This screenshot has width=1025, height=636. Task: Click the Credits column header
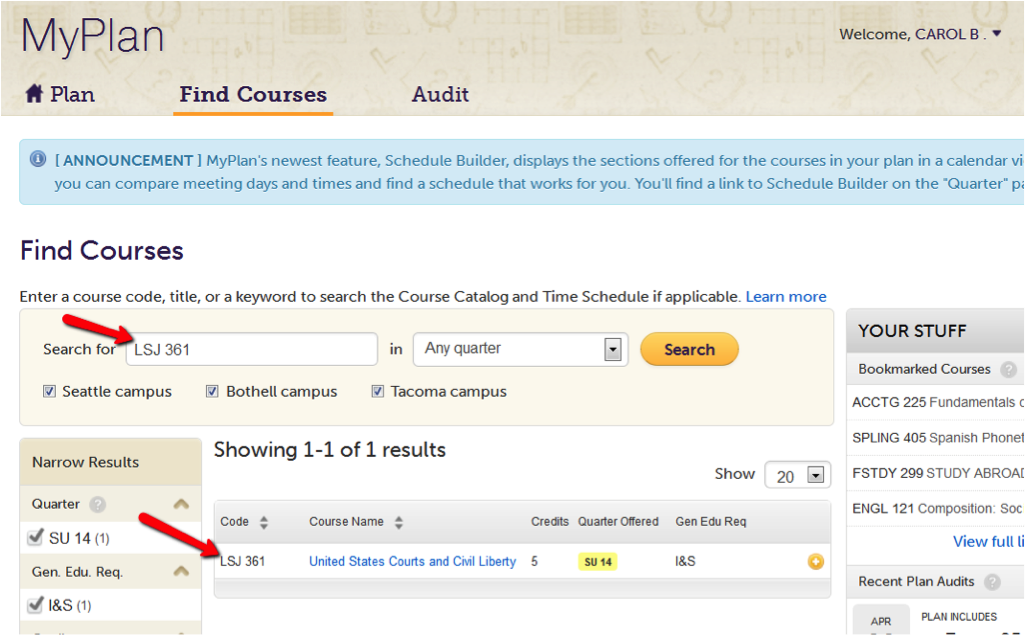pyautogui.click(x=550, y=522)
